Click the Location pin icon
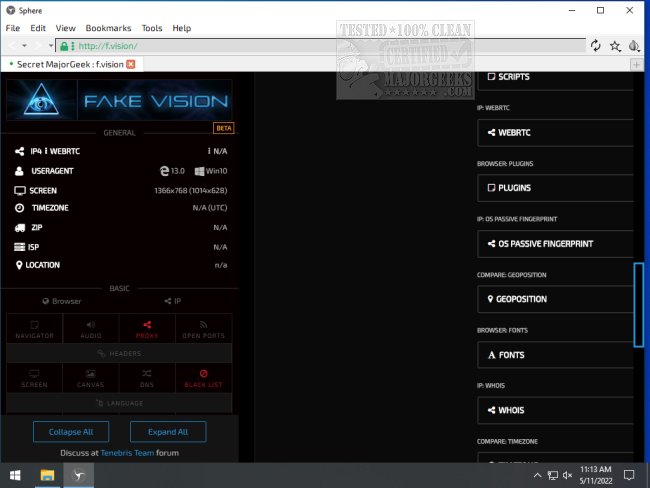 point(19,265)
